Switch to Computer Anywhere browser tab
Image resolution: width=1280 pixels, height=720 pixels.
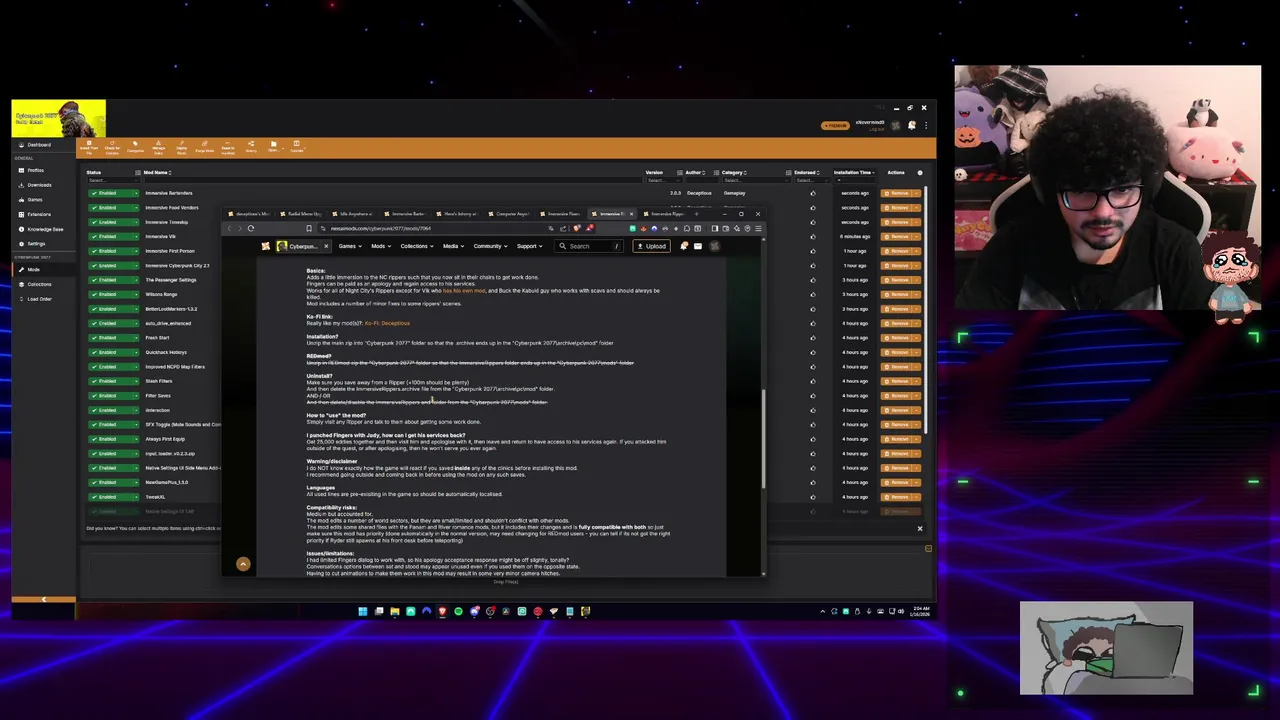[512, 214]
